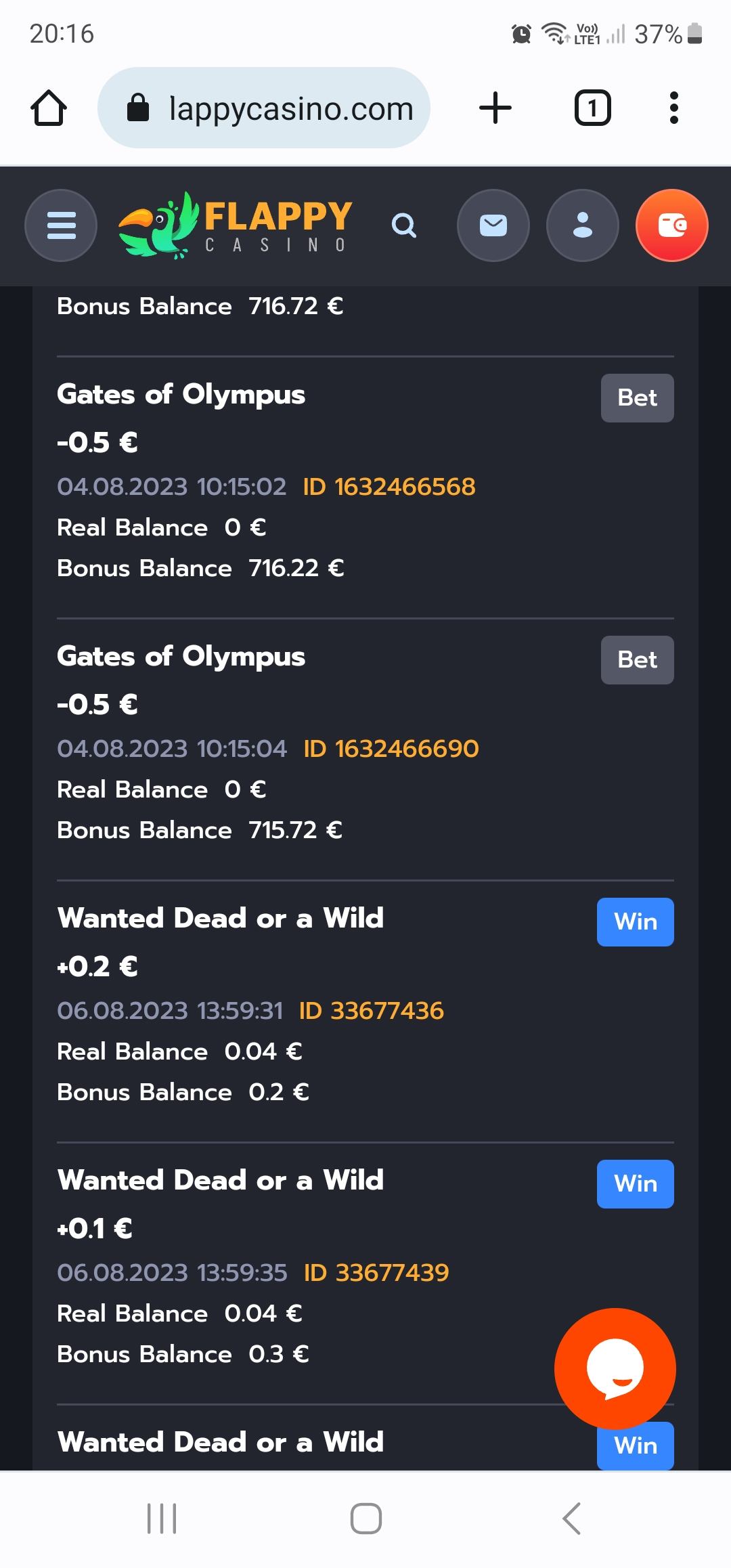
Task: Open the red wallet deposit button
Action: [671, 225]
